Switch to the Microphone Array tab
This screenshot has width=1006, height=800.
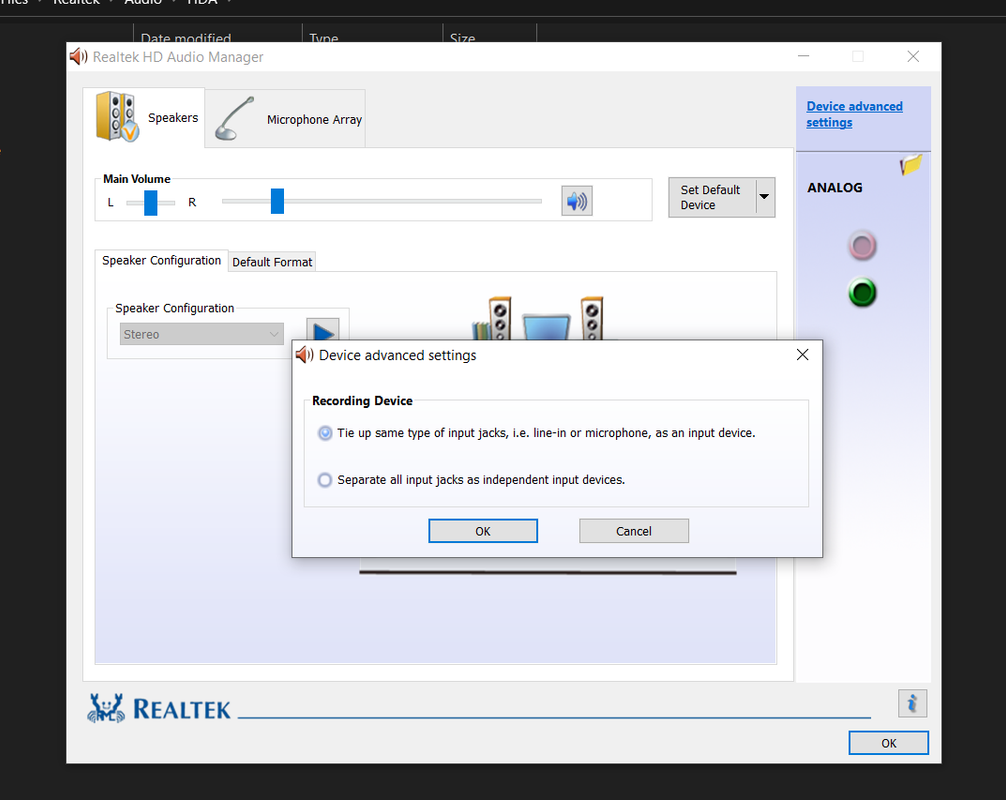coord(286,119)
